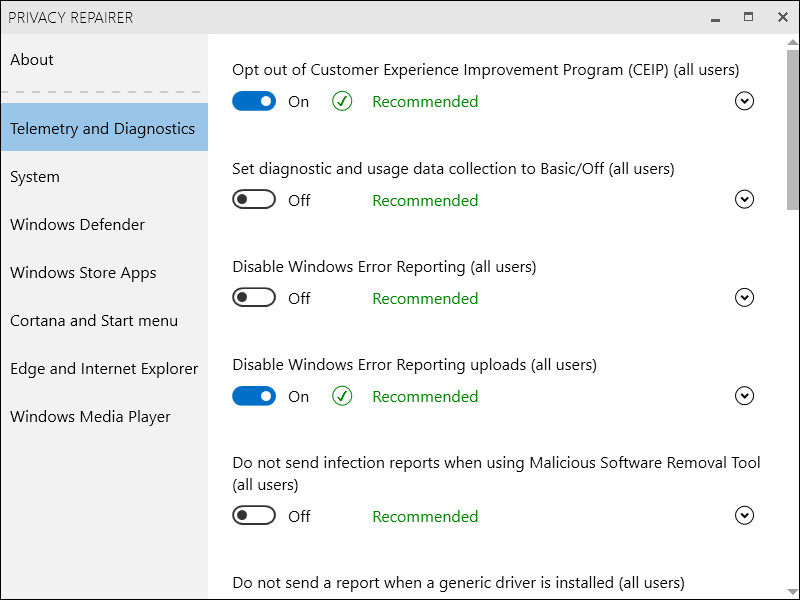
Task: Open the About section
Action: [x=32, y=60]
